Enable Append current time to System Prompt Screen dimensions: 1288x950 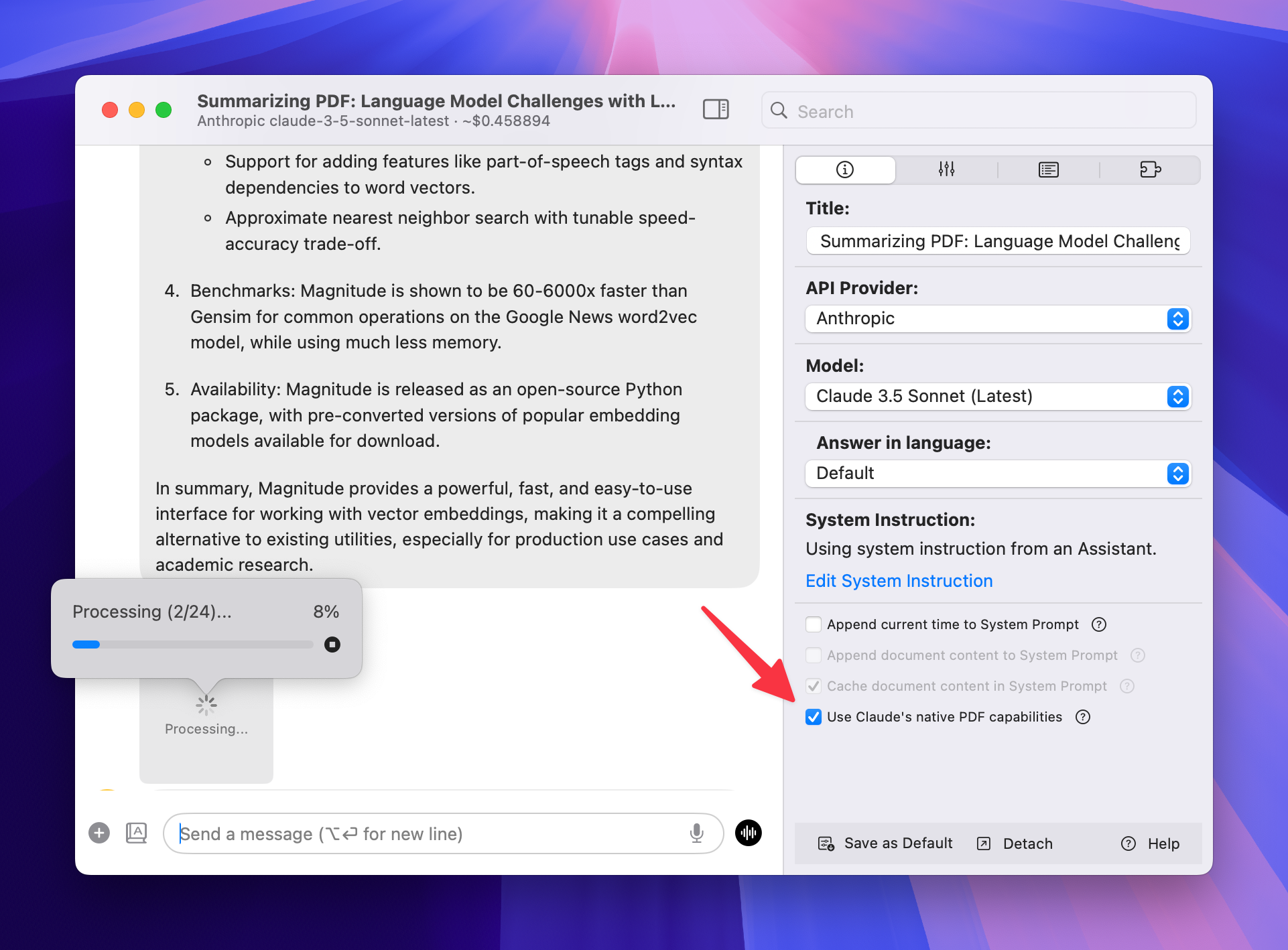(x=814, y=624)
